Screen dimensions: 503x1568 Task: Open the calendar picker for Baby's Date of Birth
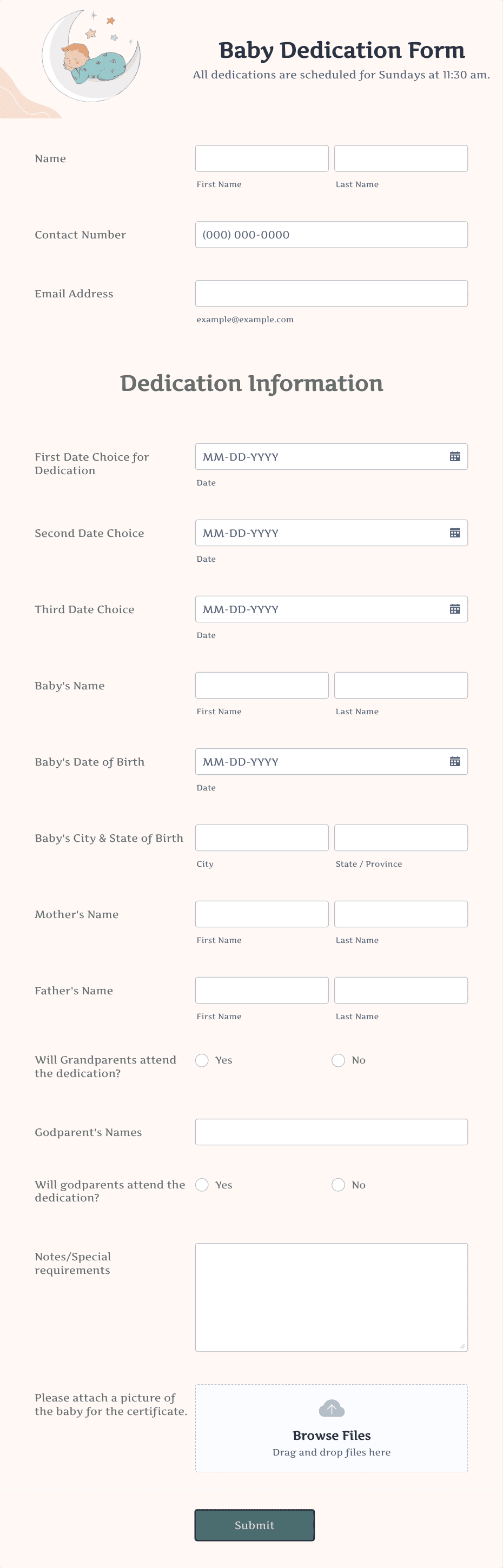coord(455,761)
